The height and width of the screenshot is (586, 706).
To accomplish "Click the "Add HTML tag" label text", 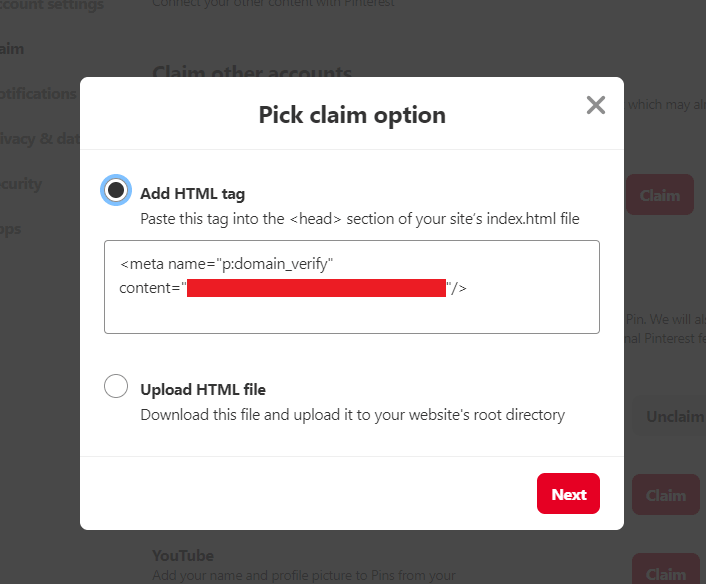I will click(192, 194).
